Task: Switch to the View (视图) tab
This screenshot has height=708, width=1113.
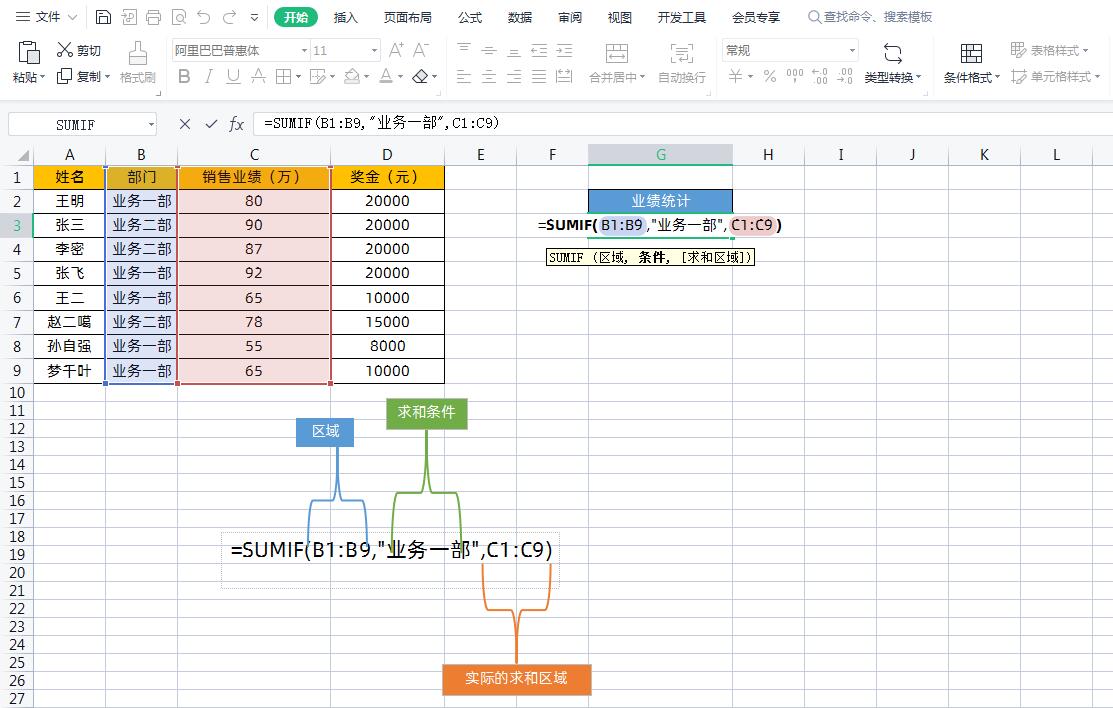Action: click(619, 17)
